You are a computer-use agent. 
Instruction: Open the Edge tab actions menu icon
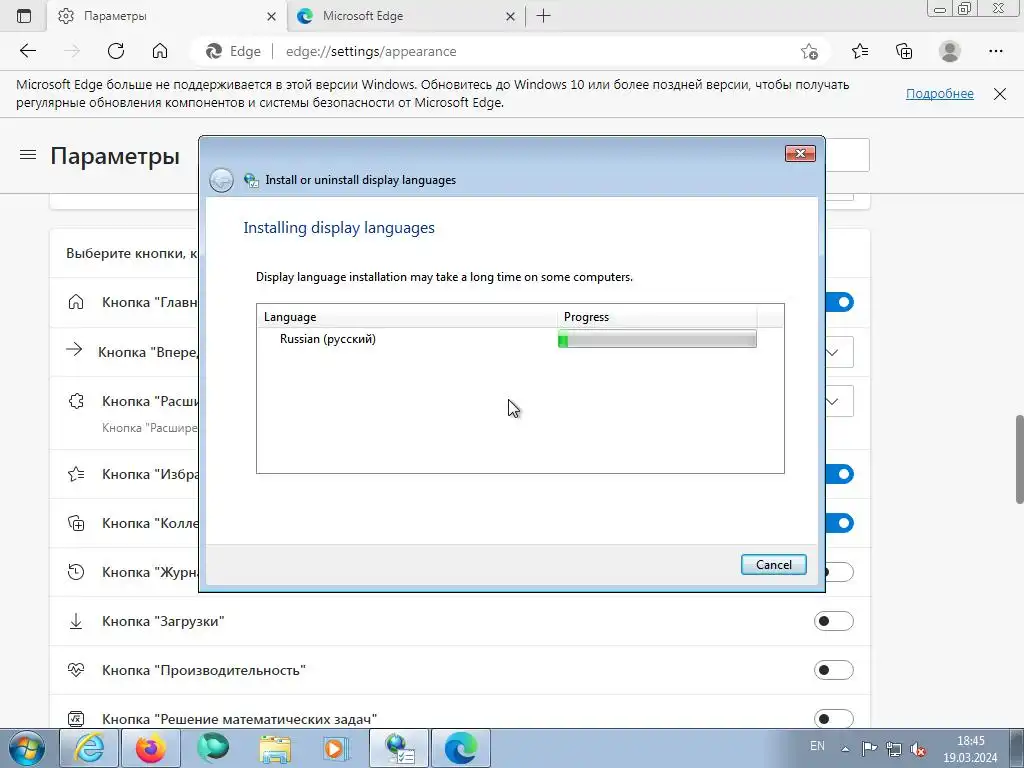click(x=24, y=16)
